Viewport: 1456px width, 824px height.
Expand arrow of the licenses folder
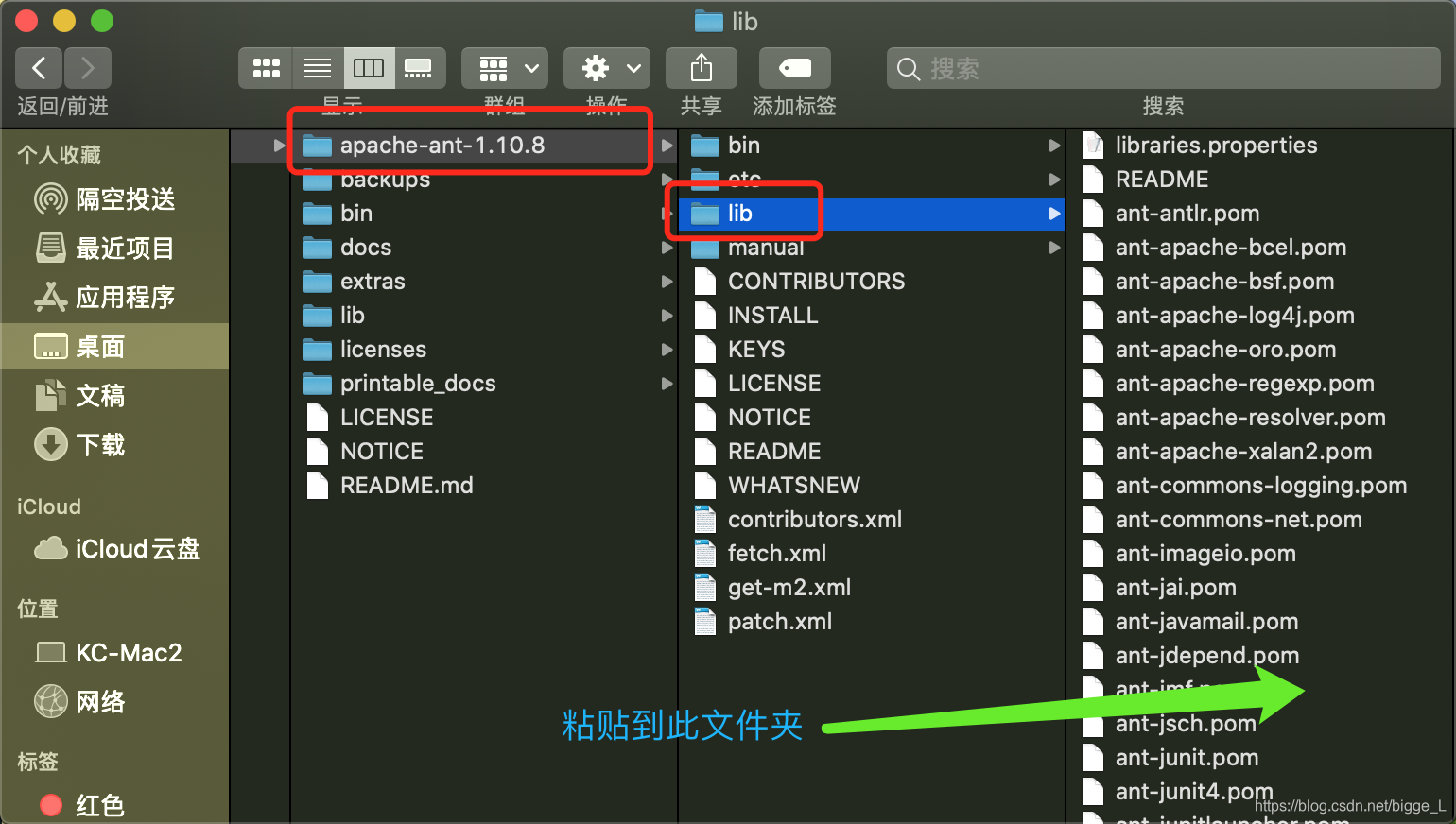pyautogui.click(x=667, y=350)
